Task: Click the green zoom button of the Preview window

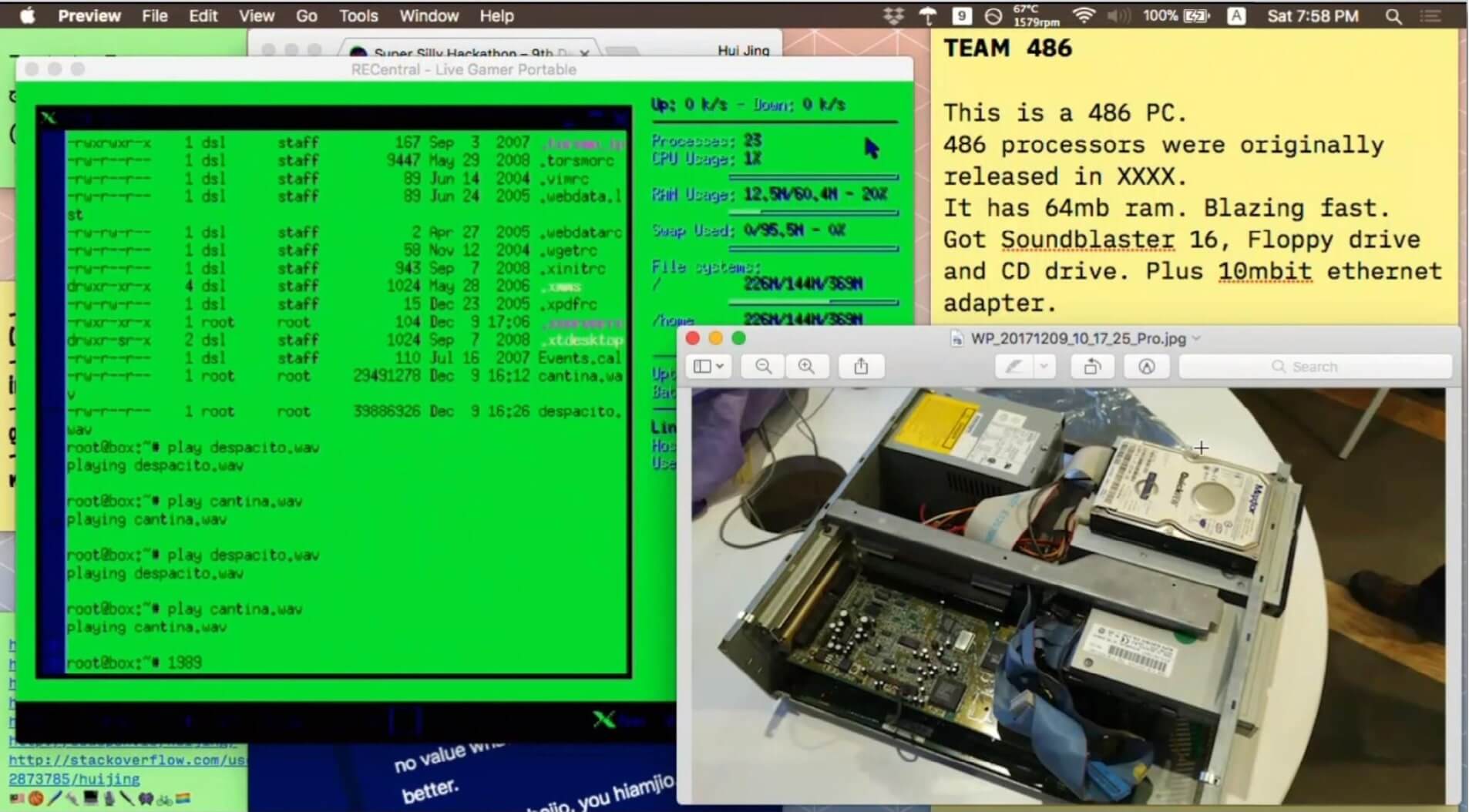Action: click(738, 338)
